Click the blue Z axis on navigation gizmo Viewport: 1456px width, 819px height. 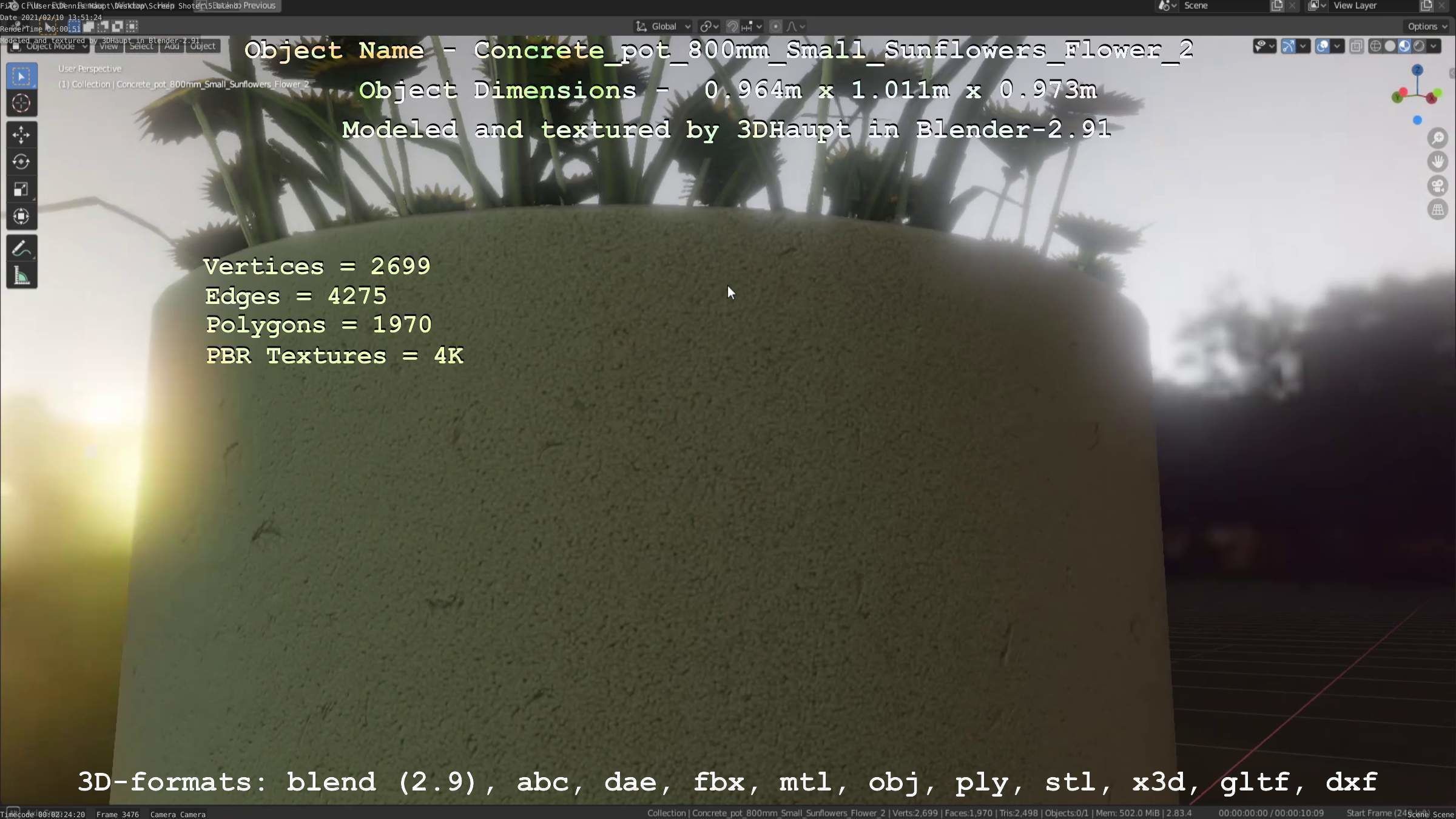pyautogui.click(x=1417, y=70)
